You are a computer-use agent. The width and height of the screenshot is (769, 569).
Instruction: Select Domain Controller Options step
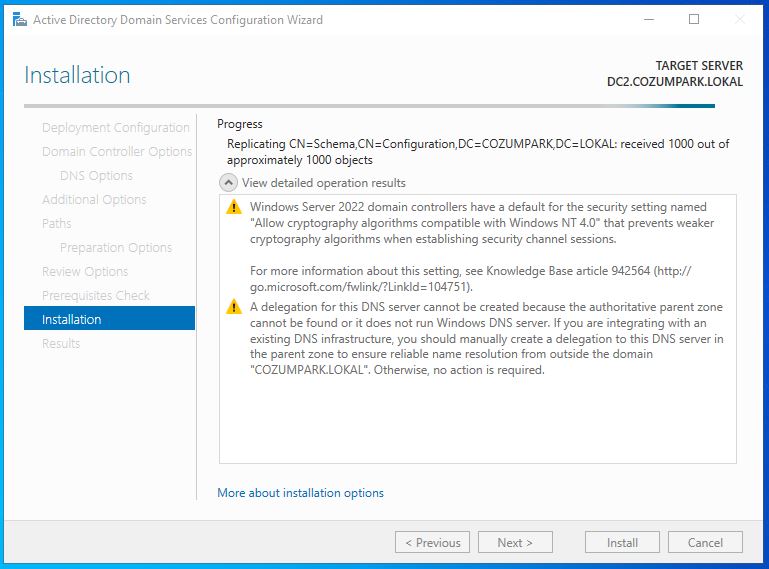point(116,152)
